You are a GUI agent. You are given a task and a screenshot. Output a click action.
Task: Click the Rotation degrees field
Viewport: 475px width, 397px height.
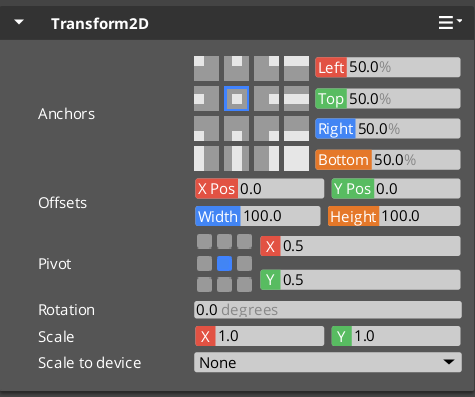tap(328, 310)
